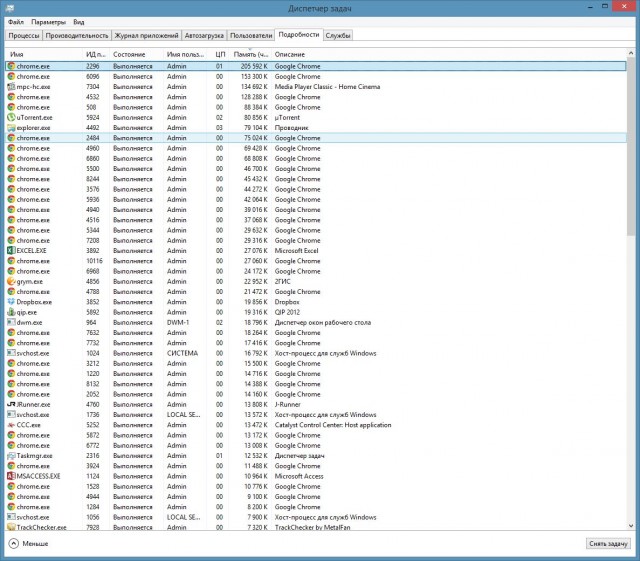Select the Подробности tab
The width and height of the screenshot is (640, 561).
coord(299,35)
